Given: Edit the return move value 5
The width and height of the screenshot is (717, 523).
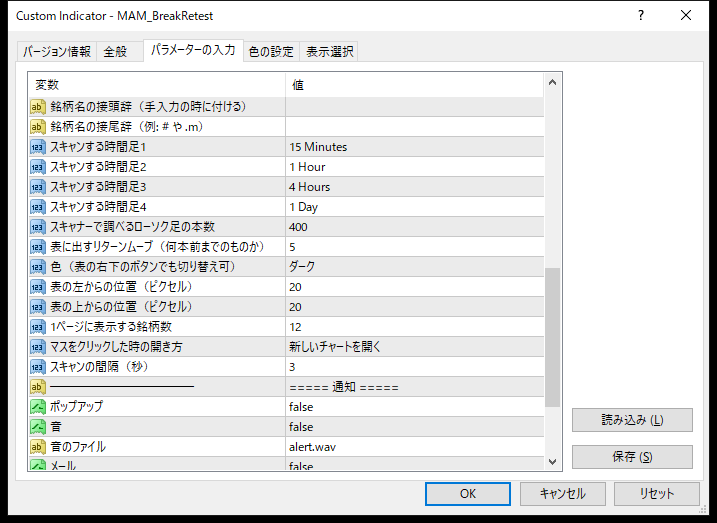Looking at the screenshot, I should 415,247.
